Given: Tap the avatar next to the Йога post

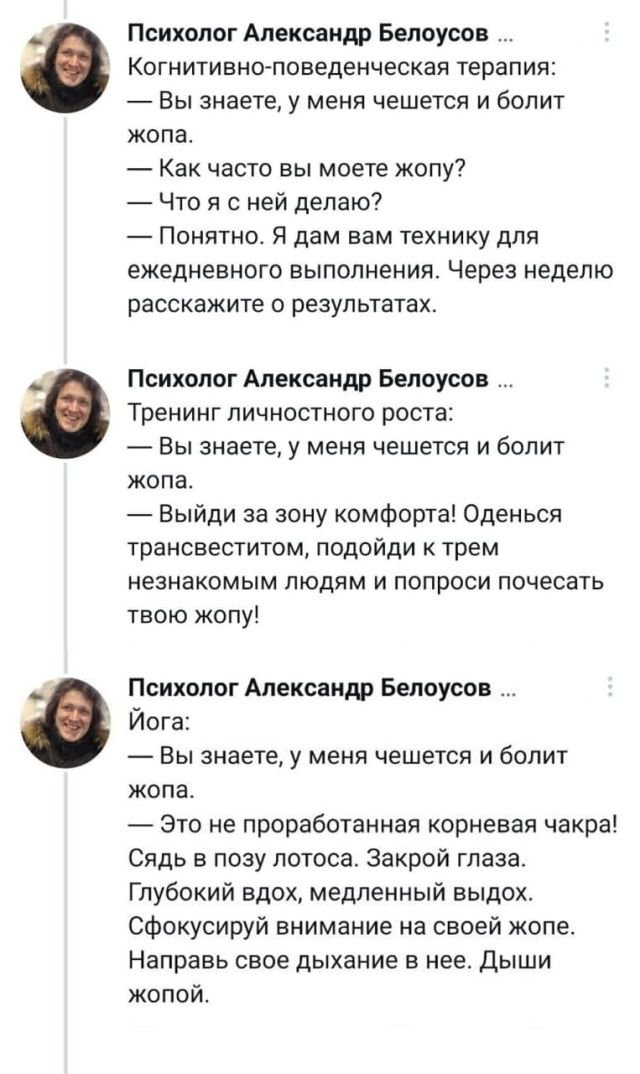Looking at the screenshot, I should point(66,722).
